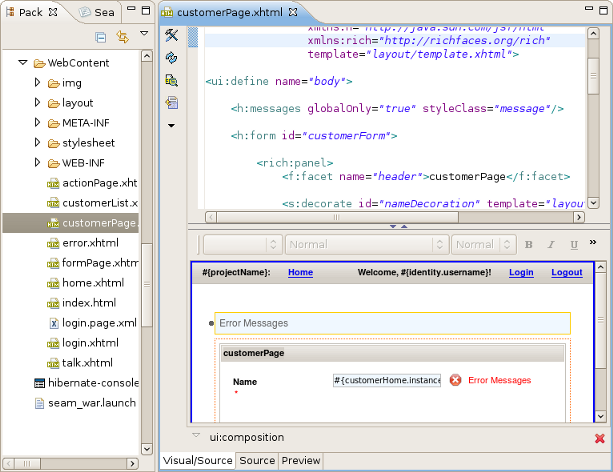
Task: Click the Refresh icon in editor toolbar
Action: click(171, 58)
